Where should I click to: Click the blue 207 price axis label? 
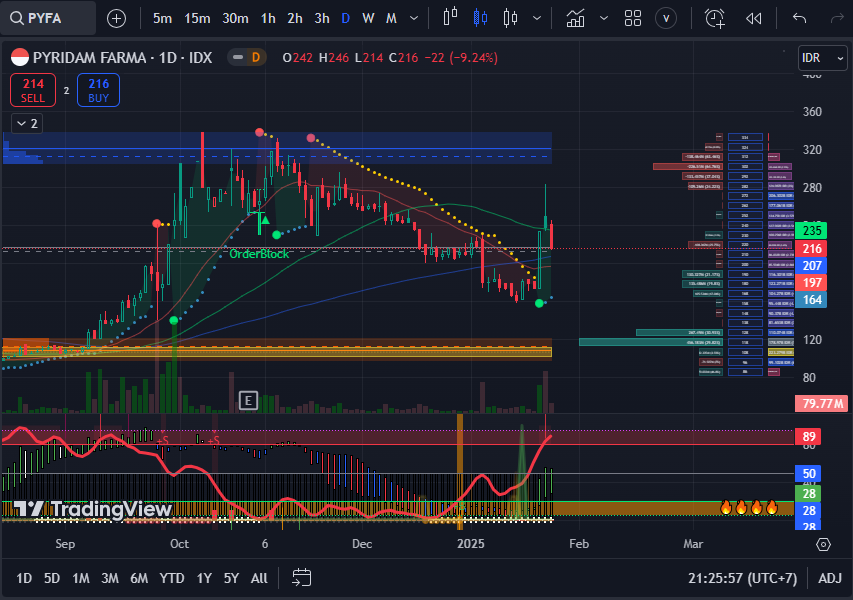(x=811, y=265)
